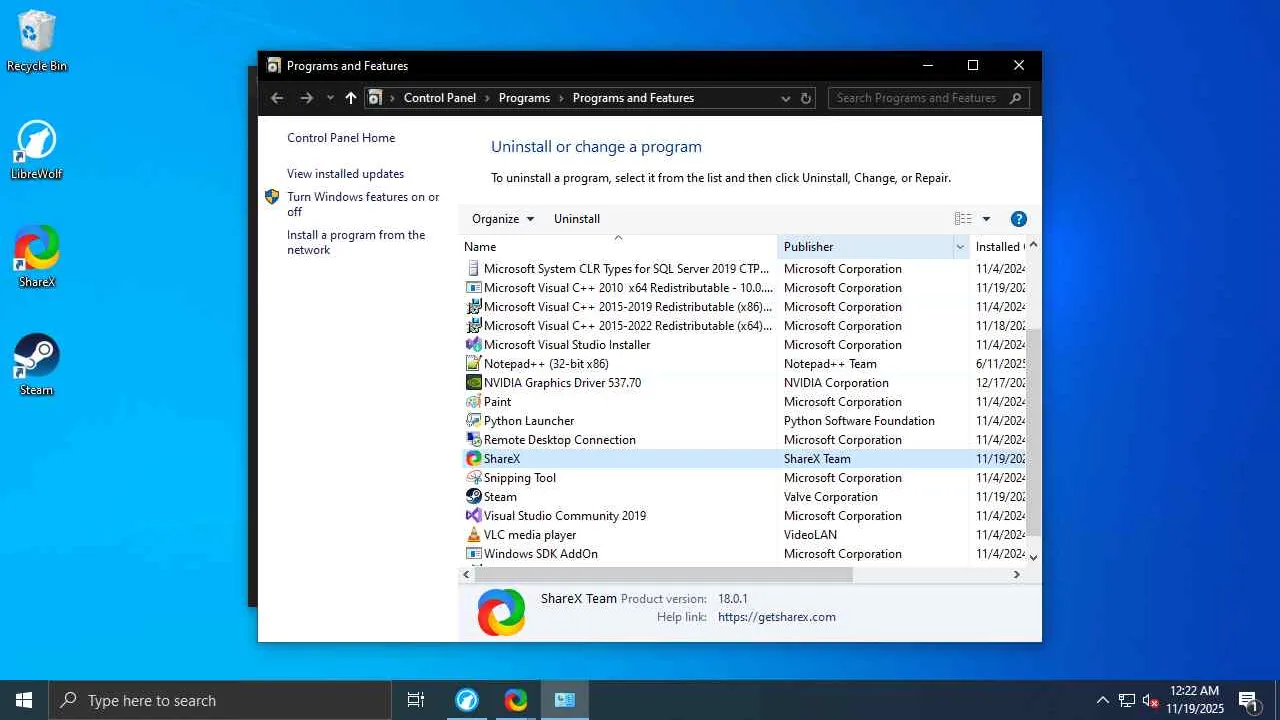
Task: Click the Python Launcher icon
Action: [474, 421]
